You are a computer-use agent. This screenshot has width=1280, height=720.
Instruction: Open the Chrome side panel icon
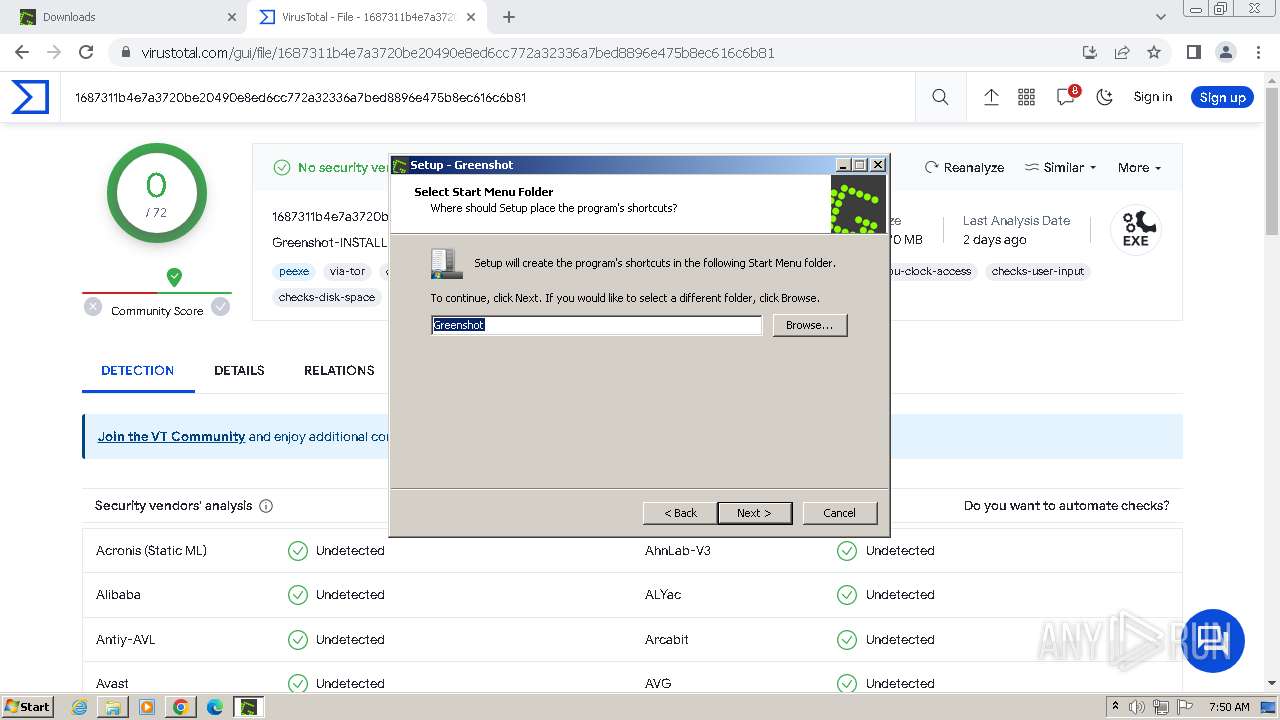pyautogui.click(x=1193, y=52)
